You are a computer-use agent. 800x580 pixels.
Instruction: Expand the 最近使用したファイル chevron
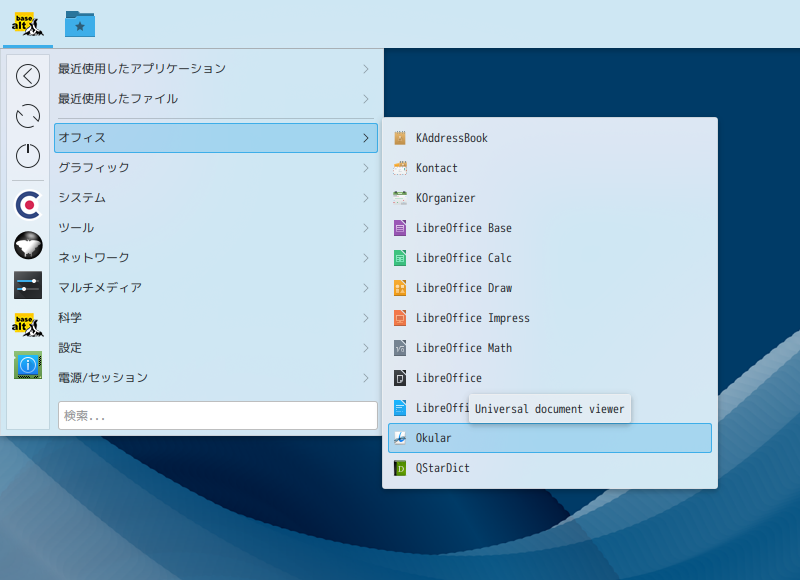click(366, 99)
